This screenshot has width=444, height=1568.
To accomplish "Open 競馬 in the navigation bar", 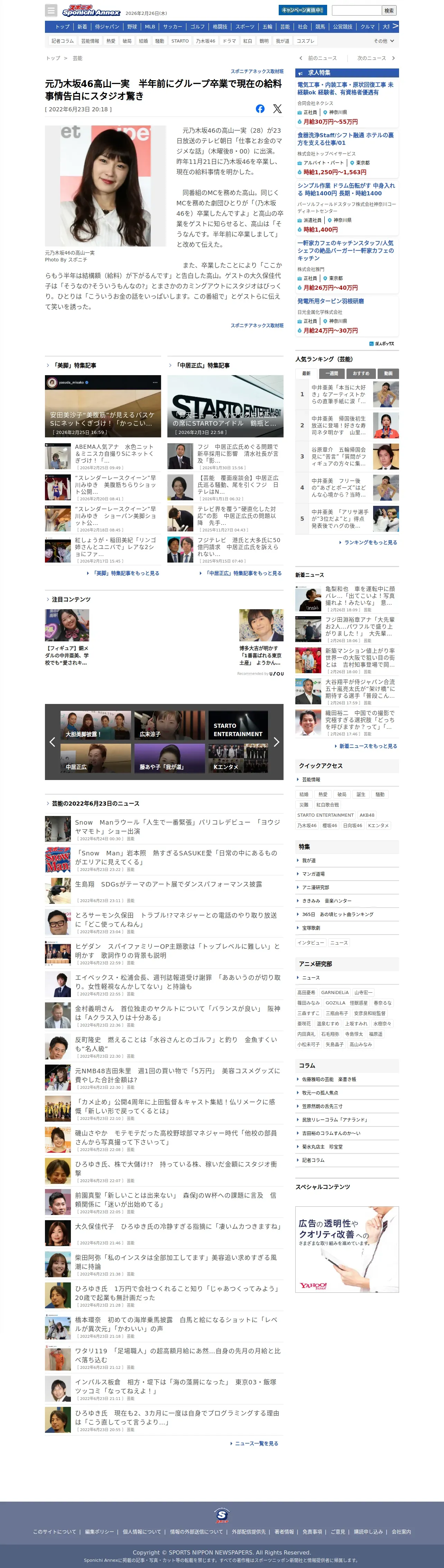I will coord(320,27).
